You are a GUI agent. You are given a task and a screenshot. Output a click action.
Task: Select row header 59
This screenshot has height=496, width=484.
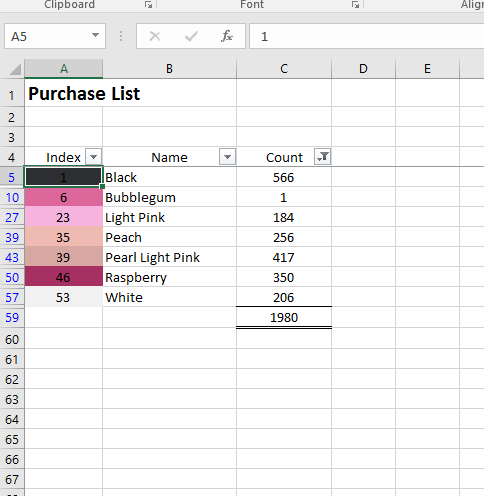coord(12,317)
